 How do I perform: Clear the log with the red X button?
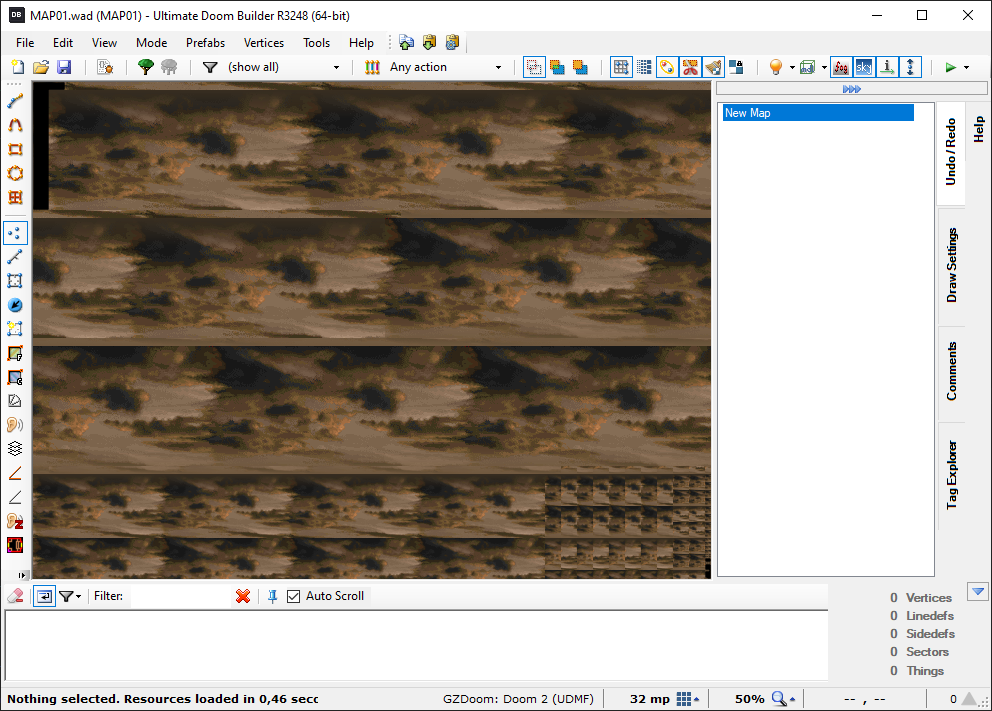coord(243,596)
